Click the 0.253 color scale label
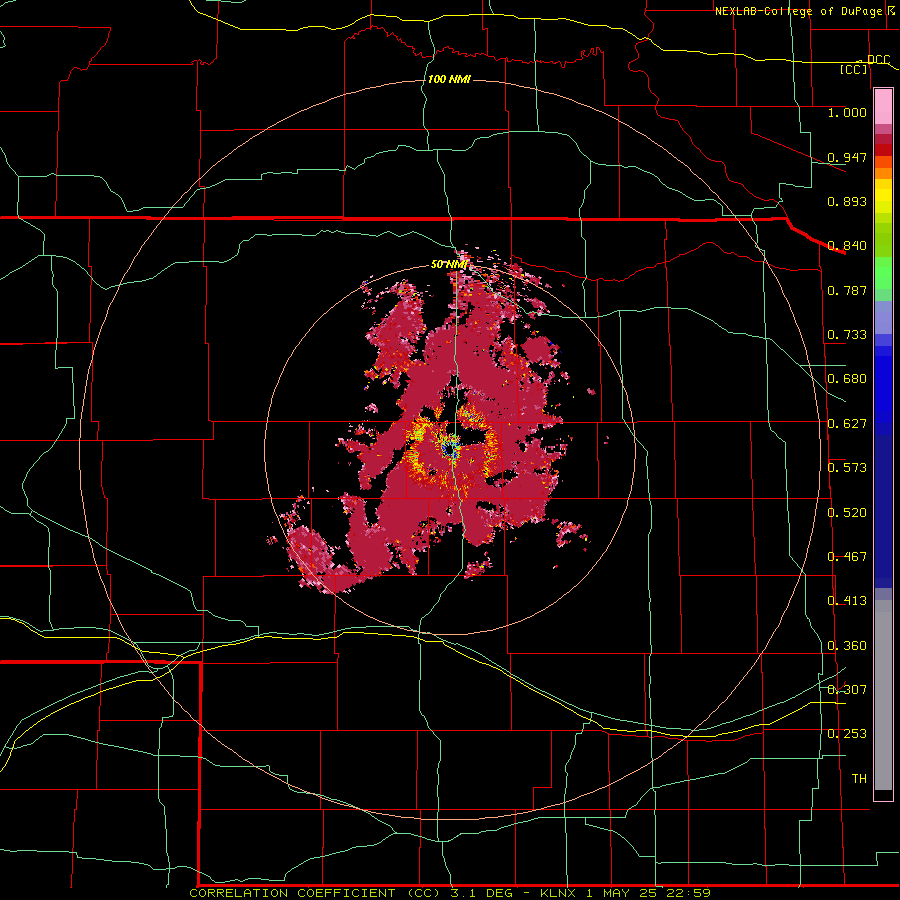The image size is (900, 900). [847, 734]
